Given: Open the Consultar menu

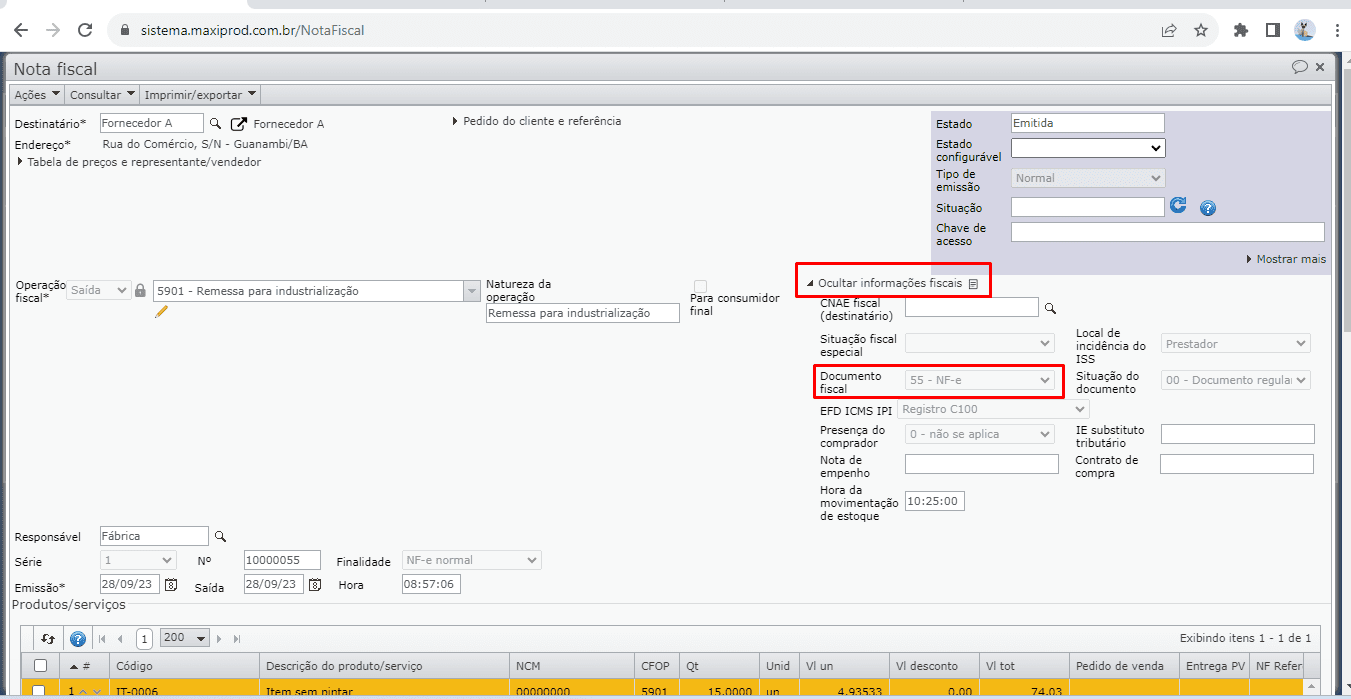Looking at the screenshot, I should [102, 94].
